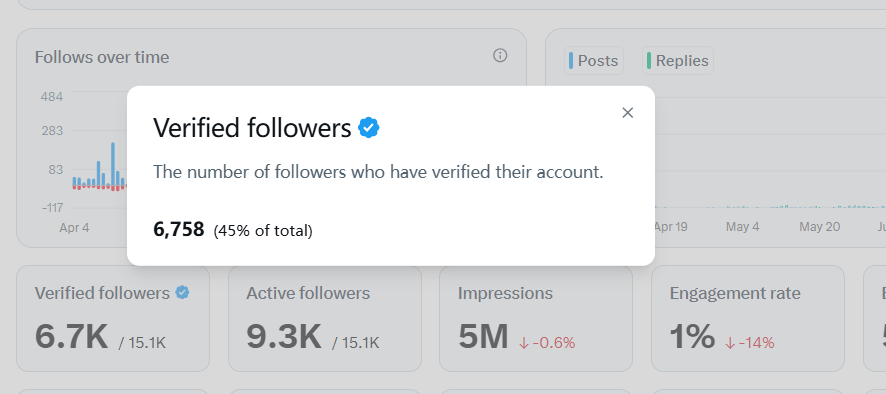Select the Impressions metric card
The image size is (886, 394).
tap(536, 318)
